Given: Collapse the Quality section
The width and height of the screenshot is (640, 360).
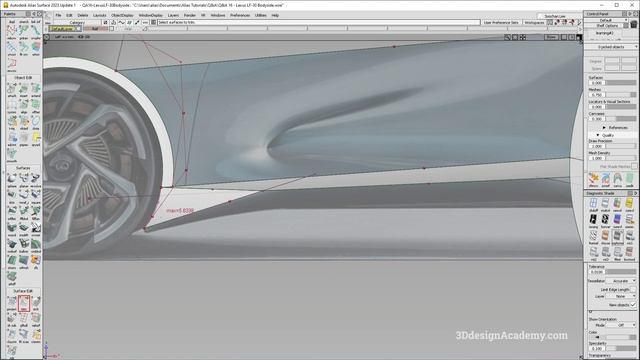Looking at the screenshot, I should pos(598,135).
